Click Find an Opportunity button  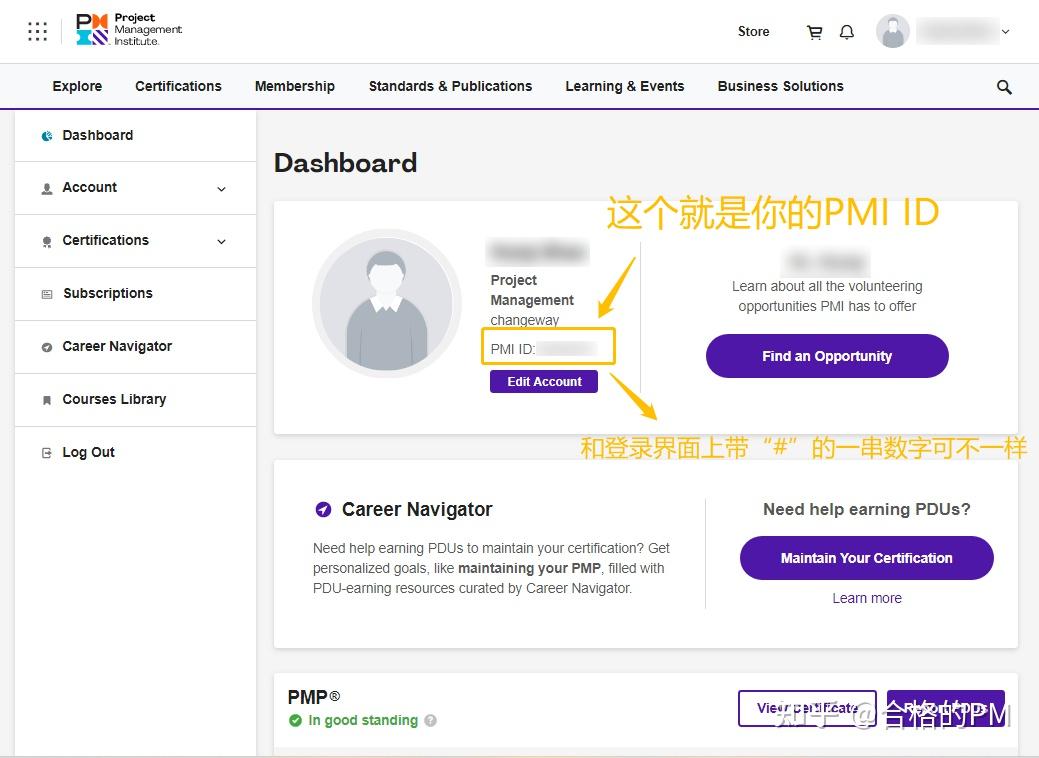pyautogui.click(x=827, y=356)
